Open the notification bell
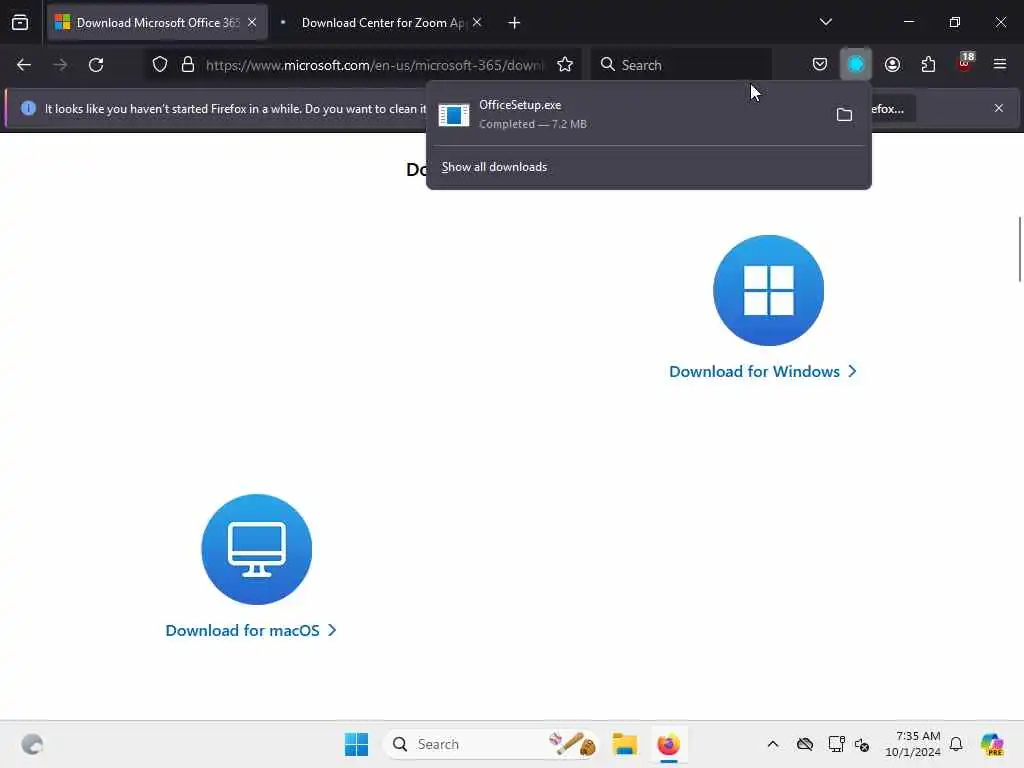 coord(955,744)
